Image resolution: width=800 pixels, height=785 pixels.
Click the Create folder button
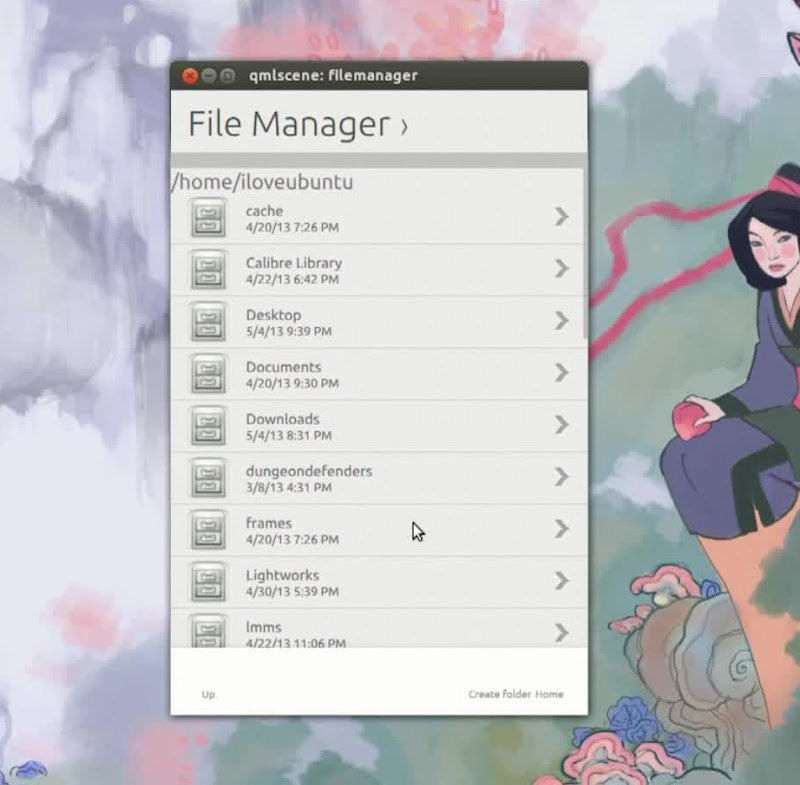coord(499,694)
